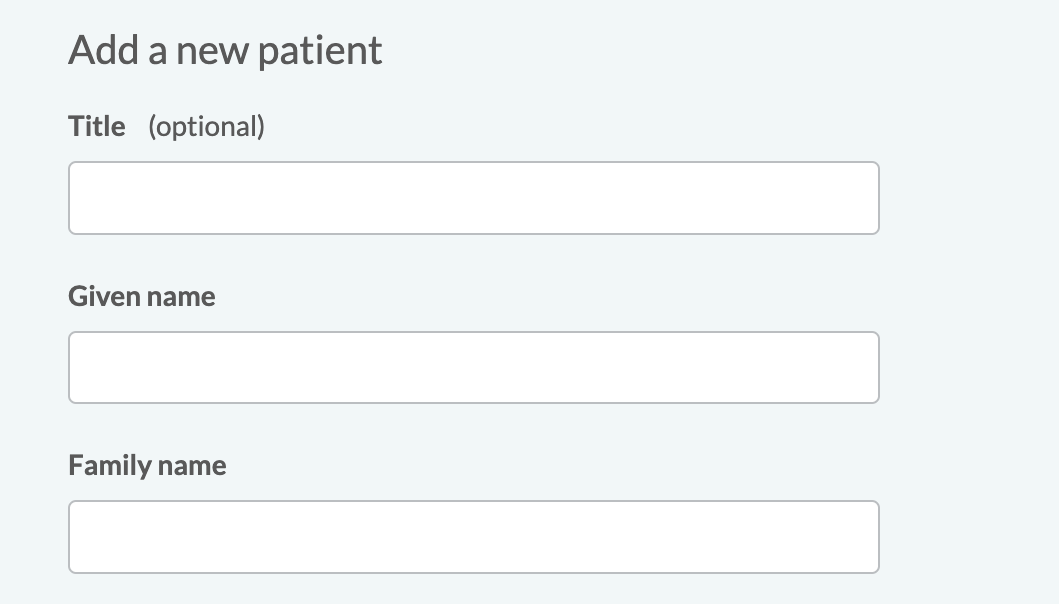Activate the patient given name field
Image resolution: width=1059 pixels, height=604 pixels.
tap(474, 367)
